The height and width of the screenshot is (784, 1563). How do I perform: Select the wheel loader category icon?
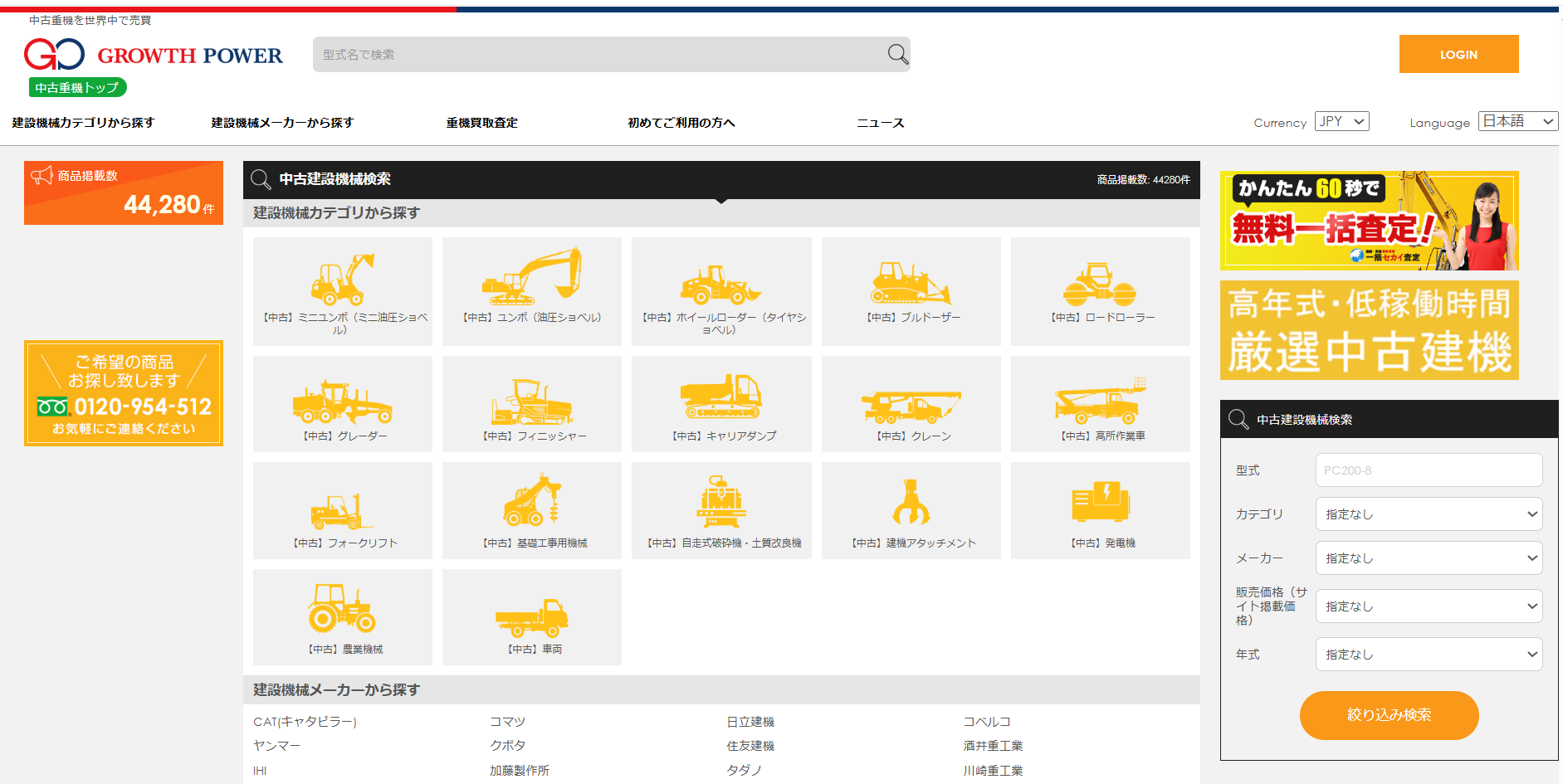[720, 284]
